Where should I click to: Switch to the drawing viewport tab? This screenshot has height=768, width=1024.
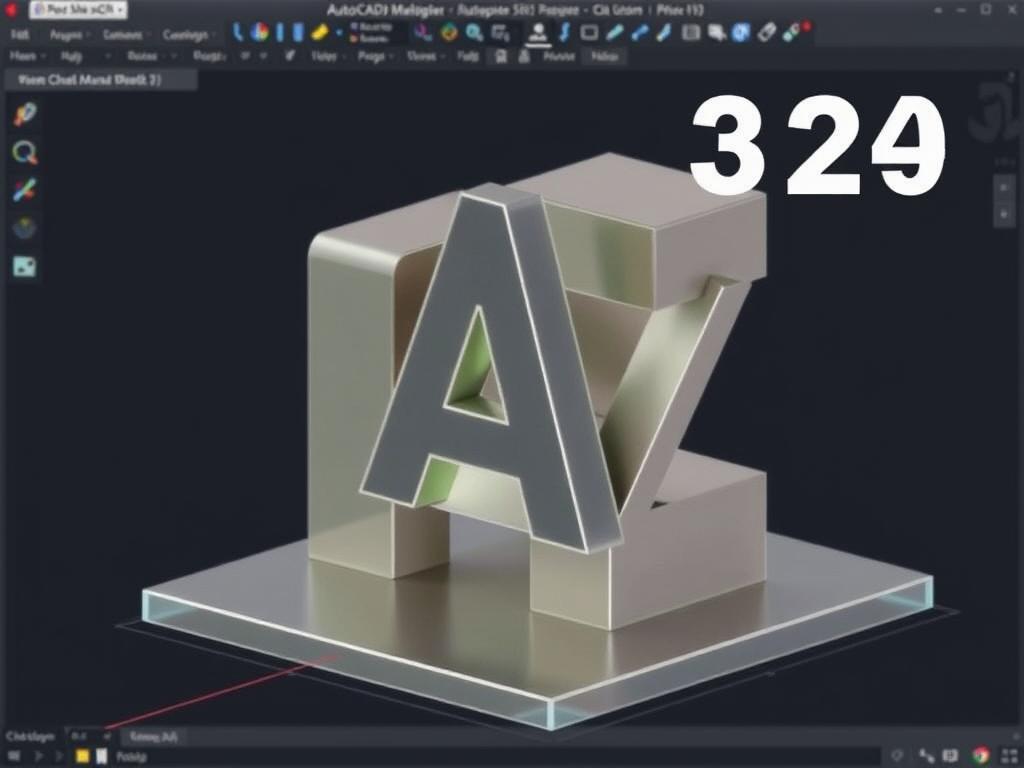pyautogui.click(x=100, y=80)
